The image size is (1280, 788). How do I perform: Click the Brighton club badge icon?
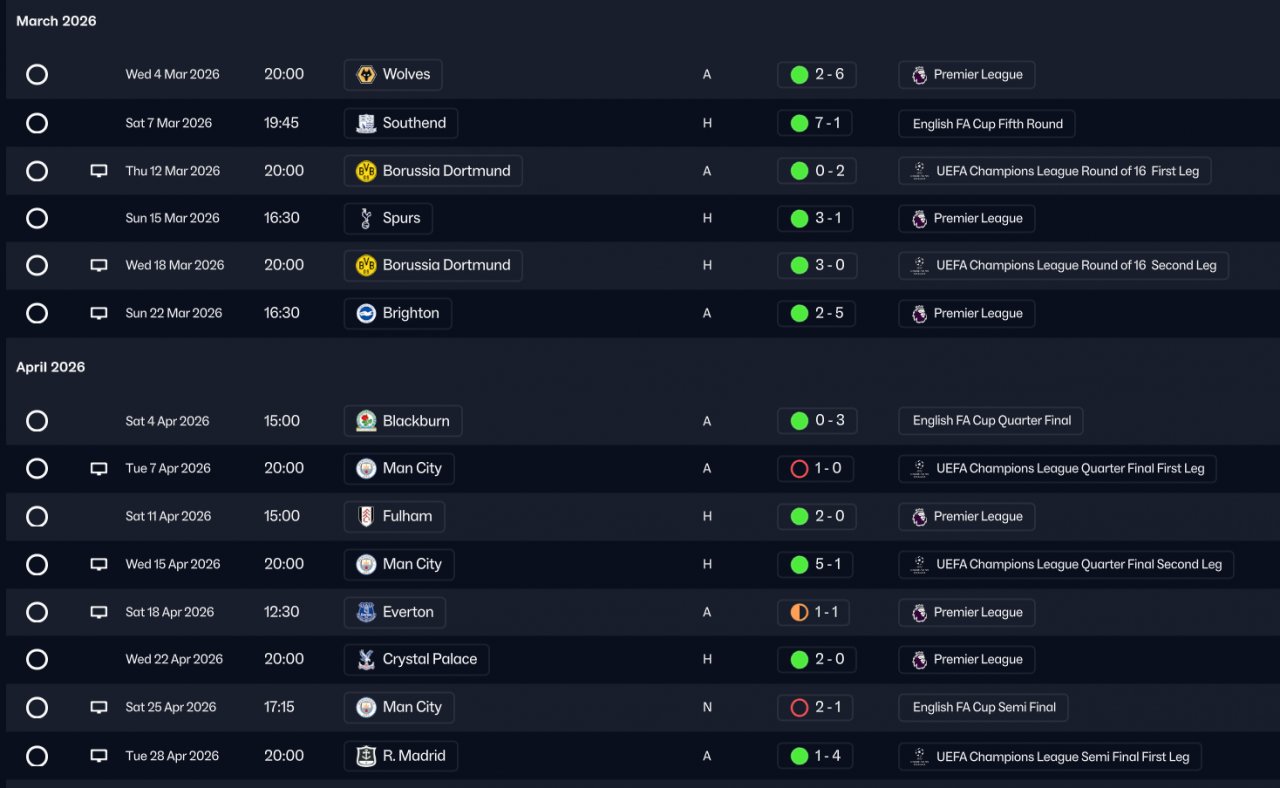366,313
